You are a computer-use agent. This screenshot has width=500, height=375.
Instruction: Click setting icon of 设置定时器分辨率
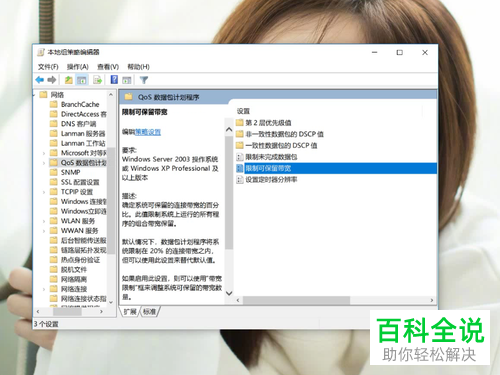point(239,179)
